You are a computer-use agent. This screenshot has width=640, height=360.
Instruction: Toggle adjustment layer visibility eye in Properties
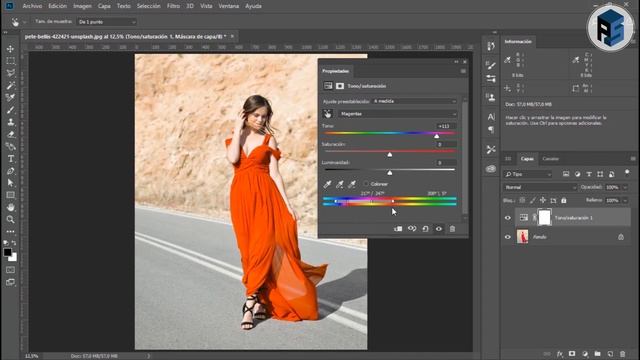pos(439,229)
